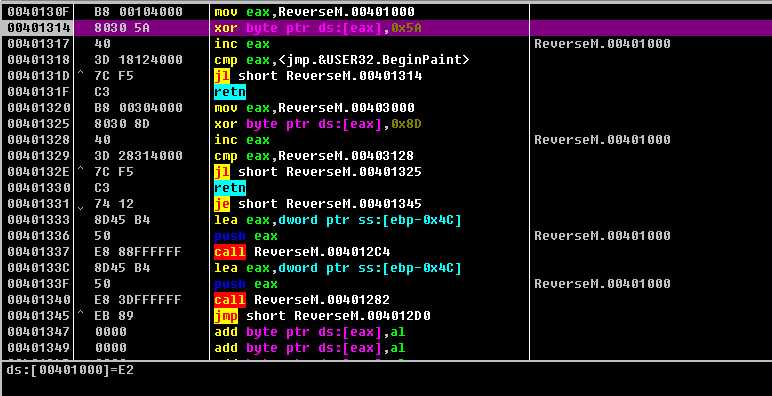Select hex bytes B8 00304000
Viewport: 772px width, 396px height.
point(138,108)
